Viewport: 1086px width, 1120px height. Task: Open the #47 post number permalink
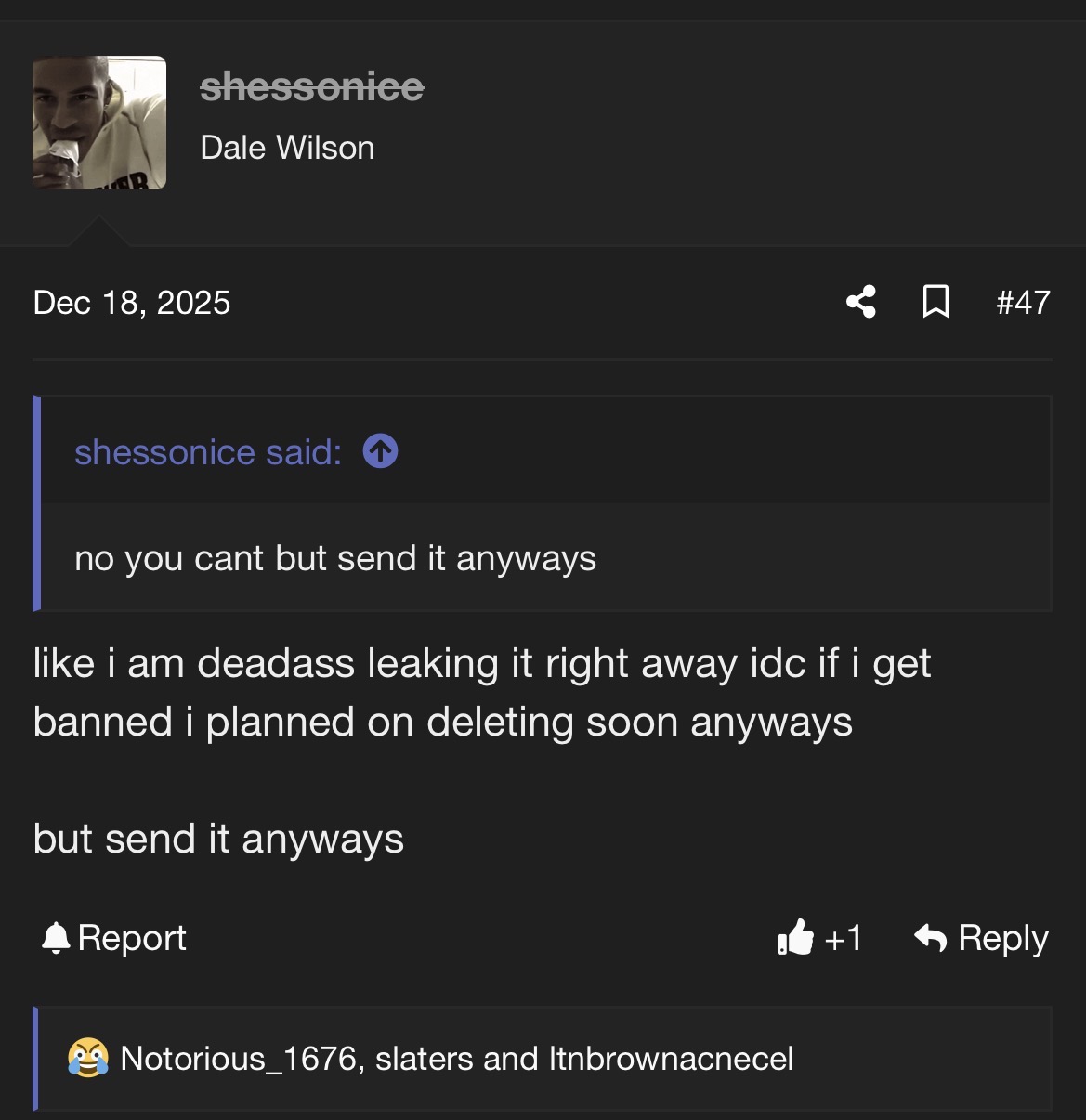[1023, 303]
